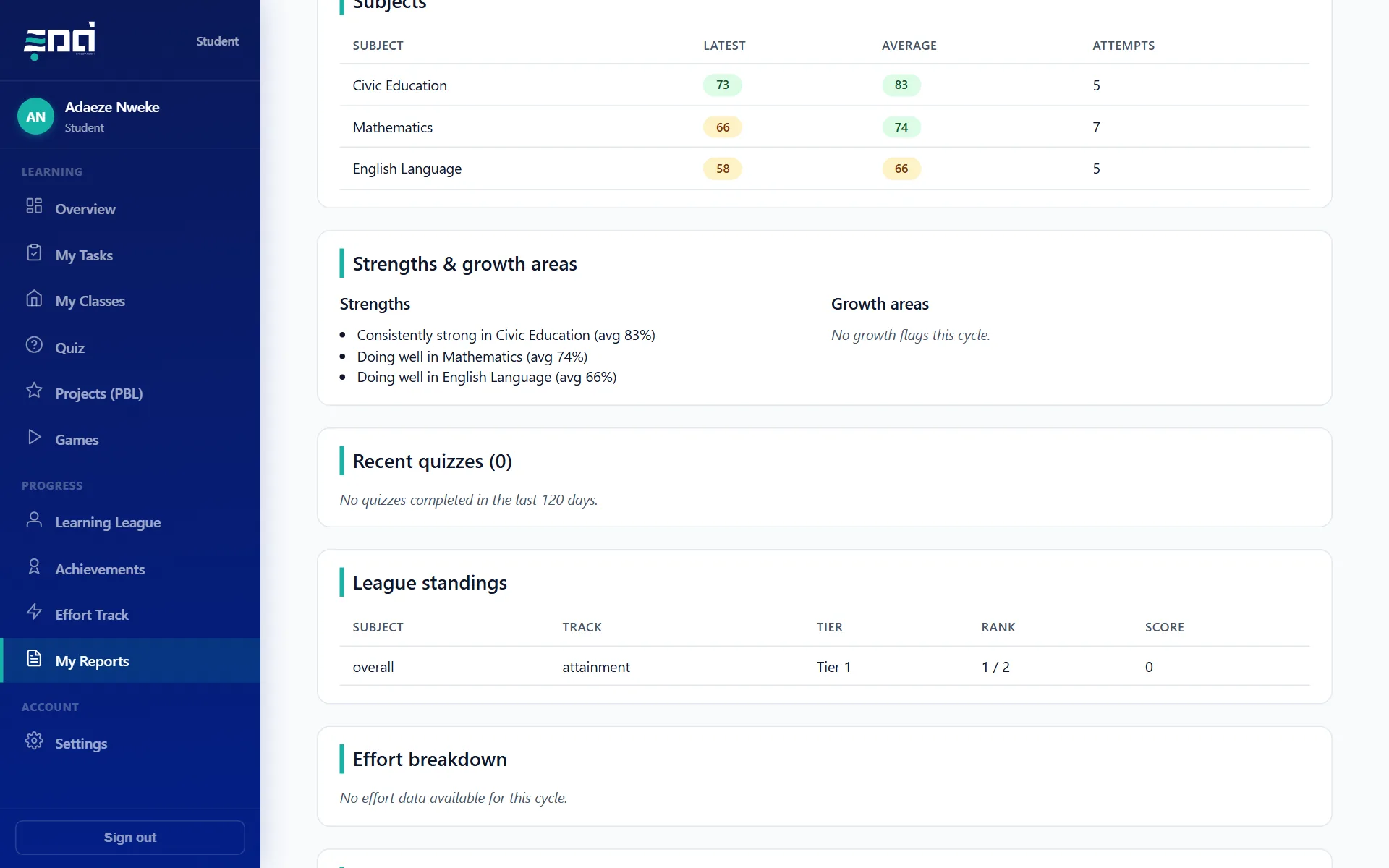The height and width of the screenshot is (868, 1389).
Task: Click the AVERAGE column header
Action: [x=909, y=46]
